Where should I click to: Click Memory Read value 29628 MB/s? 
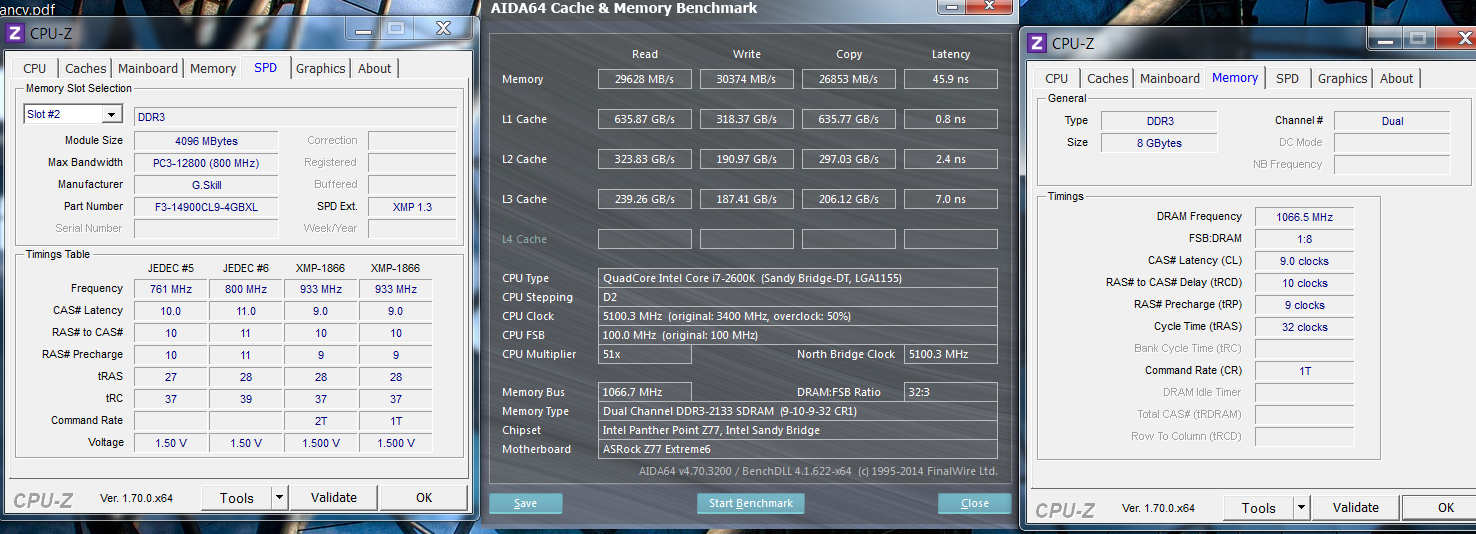(x=645, y=79)
